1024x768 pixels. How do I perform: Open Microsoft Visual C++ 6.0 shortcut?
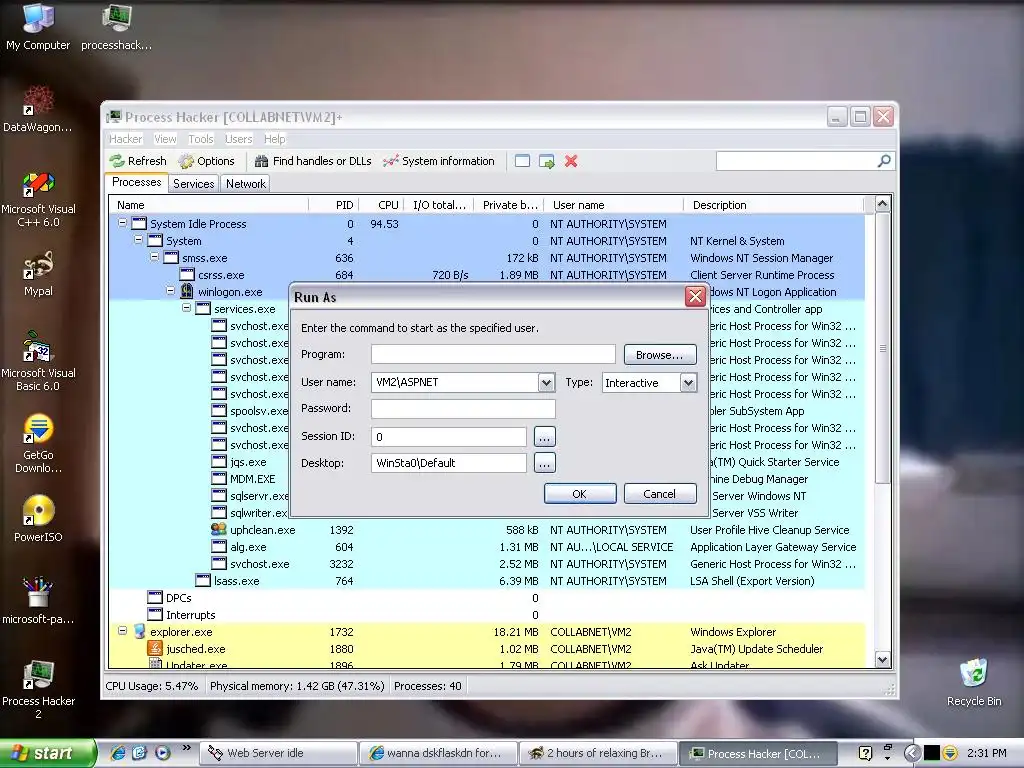[38, 199]
